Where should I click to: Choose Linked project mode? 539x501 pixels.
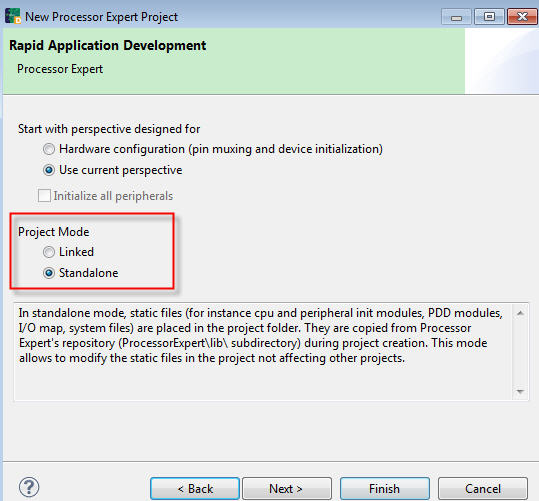[x=49, y=252]
